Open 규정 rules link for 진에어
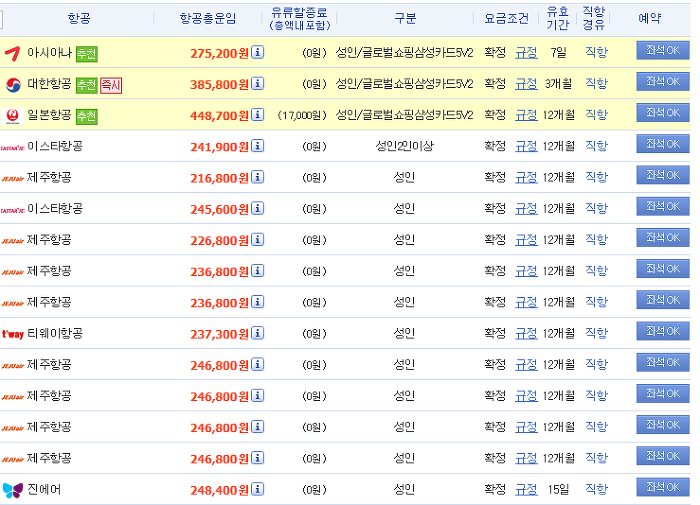Screen dimensions: 700x505 [x=526, y=490]
